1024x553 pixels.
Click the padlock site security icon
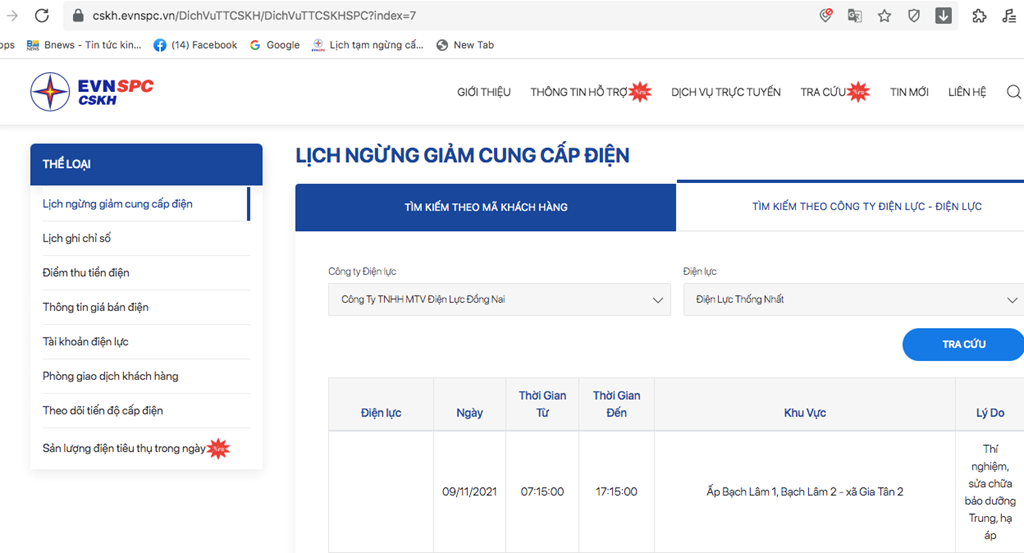78,16
